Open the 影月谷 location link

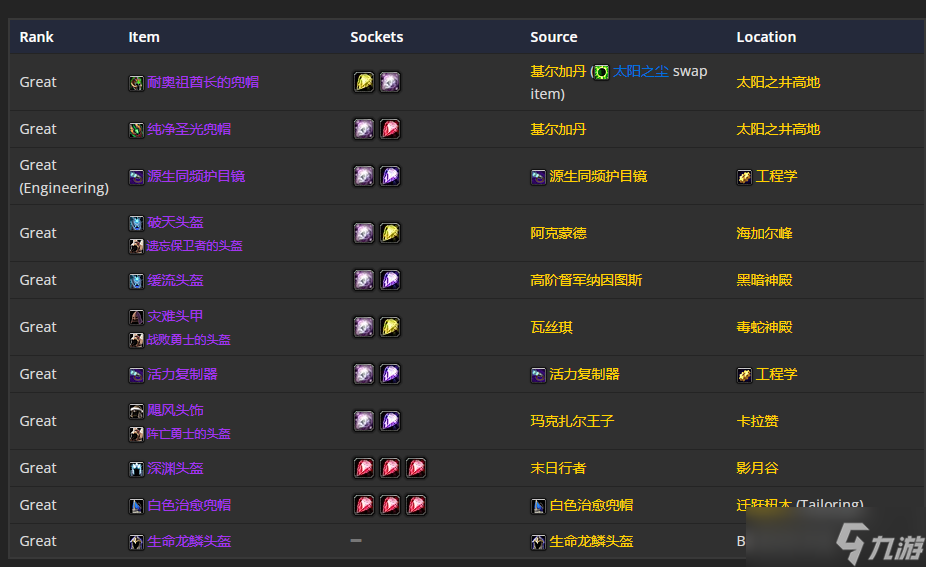(757, 468)
